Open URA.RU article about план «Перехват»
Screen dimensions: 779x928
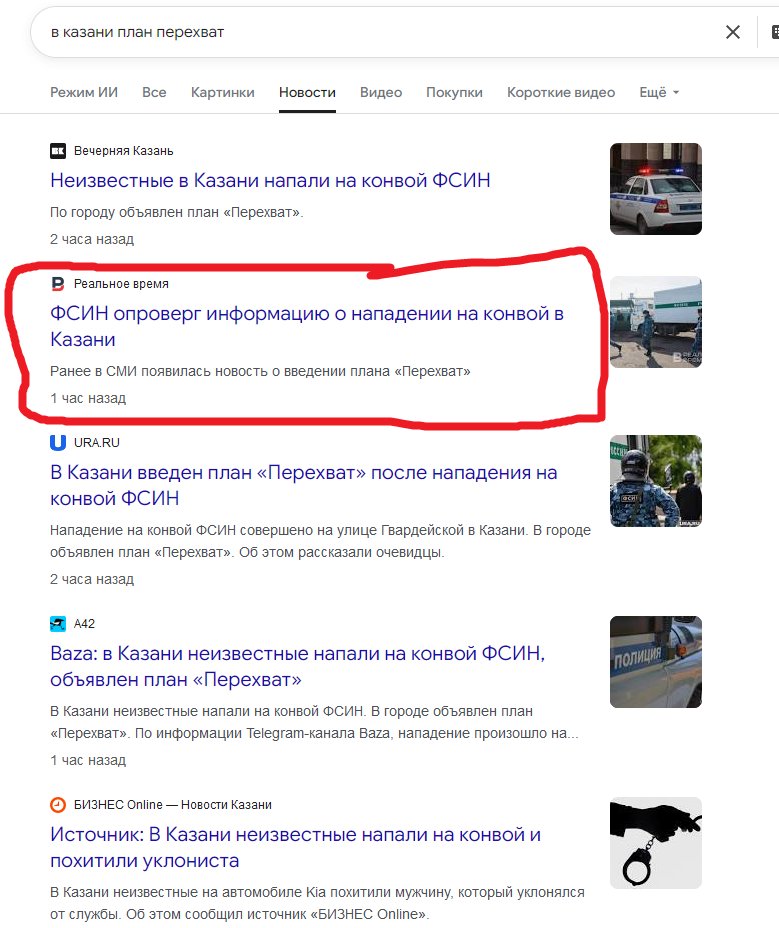304,485
